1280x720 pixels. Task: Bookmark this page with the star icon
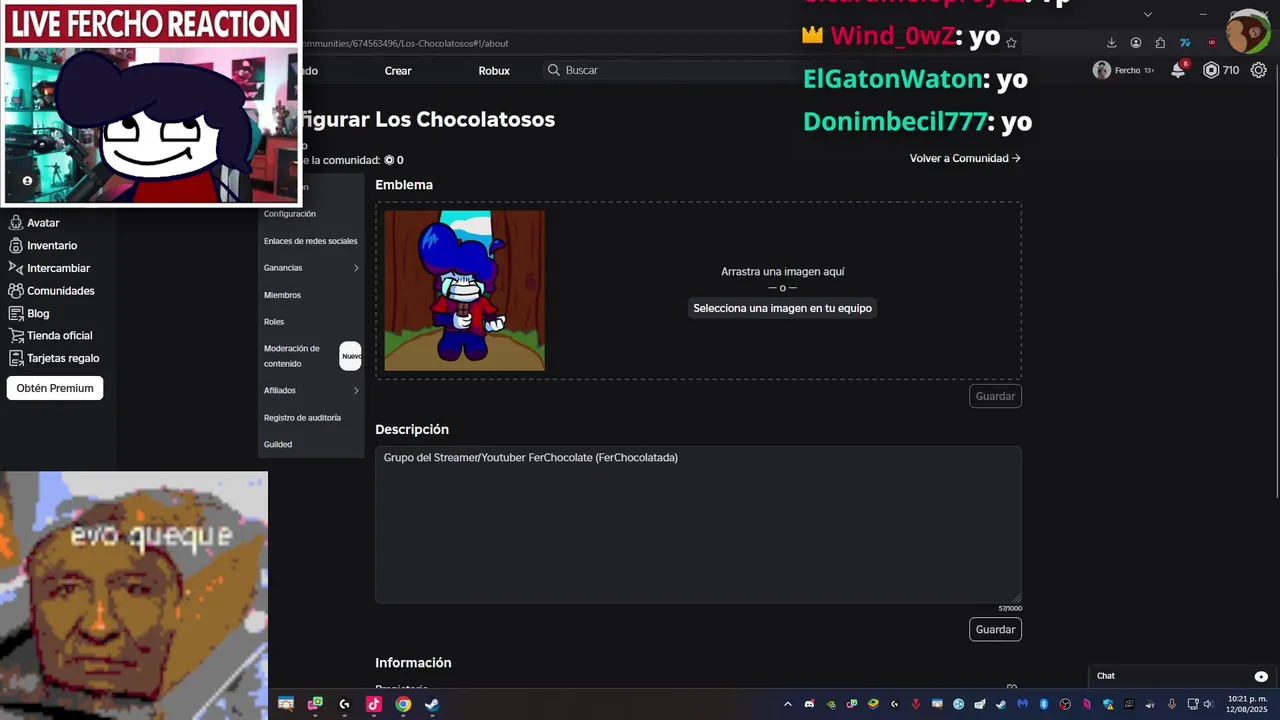click(1011, 42)
